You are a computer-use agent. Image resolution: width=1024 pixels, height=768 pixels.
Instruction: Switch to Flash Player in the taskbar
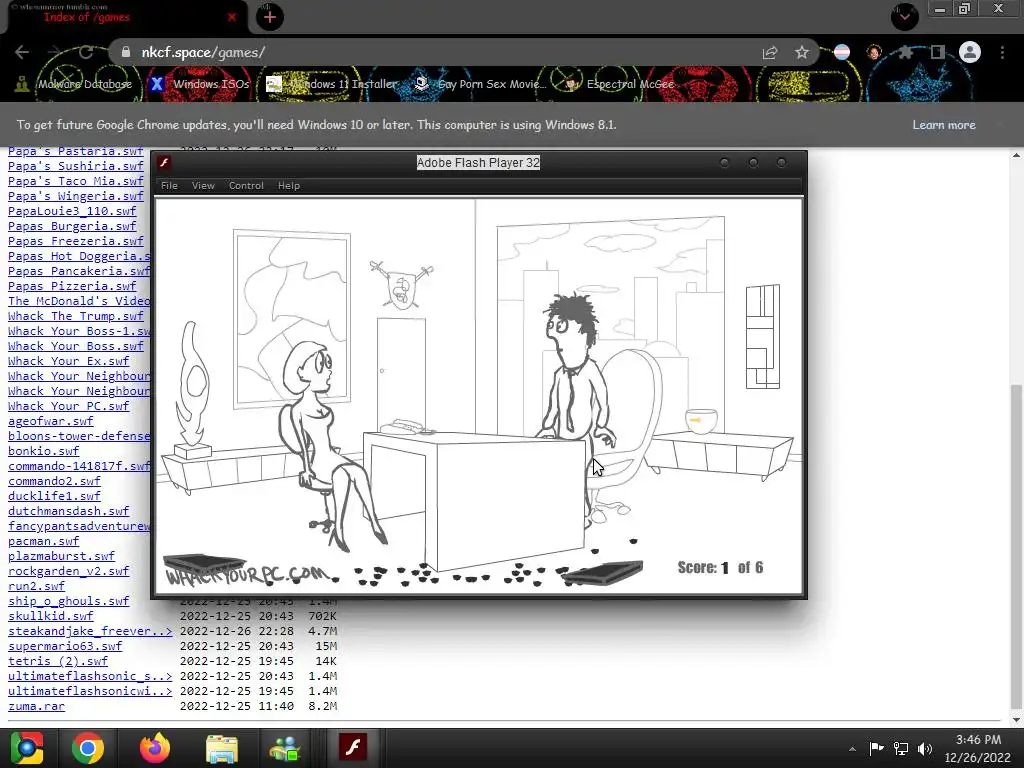point(353,747)
